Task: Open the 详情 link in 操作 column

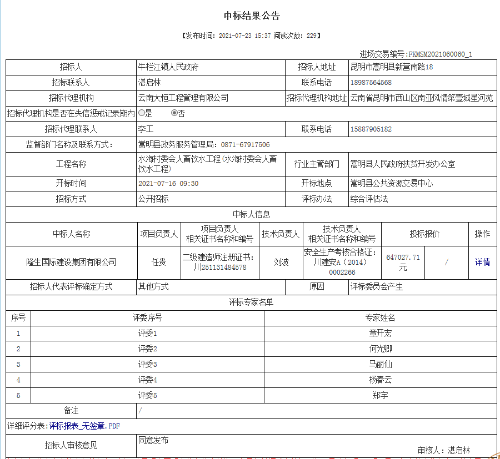Action: click(x=482, y=262)
